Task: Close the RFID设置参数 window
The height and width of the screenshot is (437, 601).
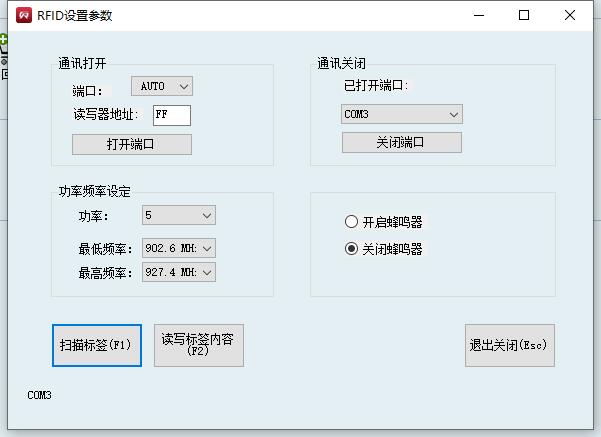Action: [x=569, y=15]
